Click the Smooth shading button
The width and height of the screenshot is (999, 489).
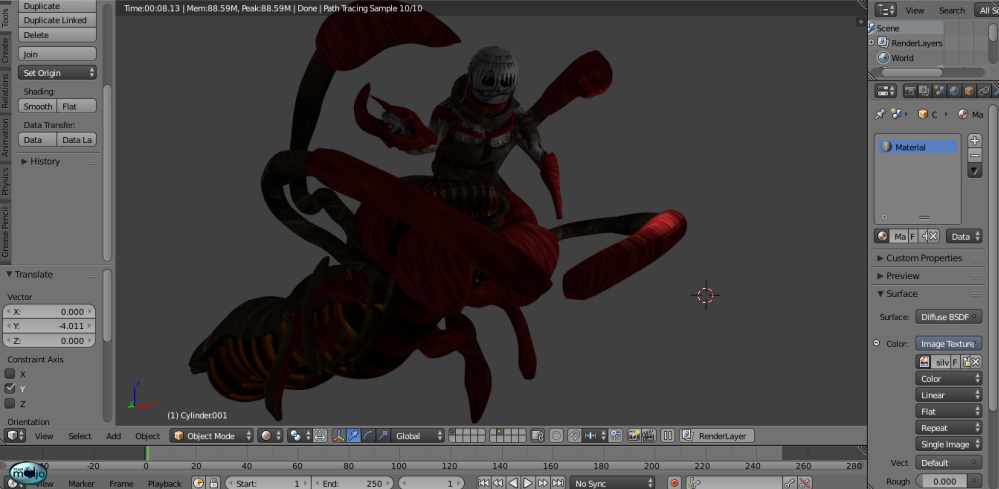pyautogui.click(x=38, y=106)
